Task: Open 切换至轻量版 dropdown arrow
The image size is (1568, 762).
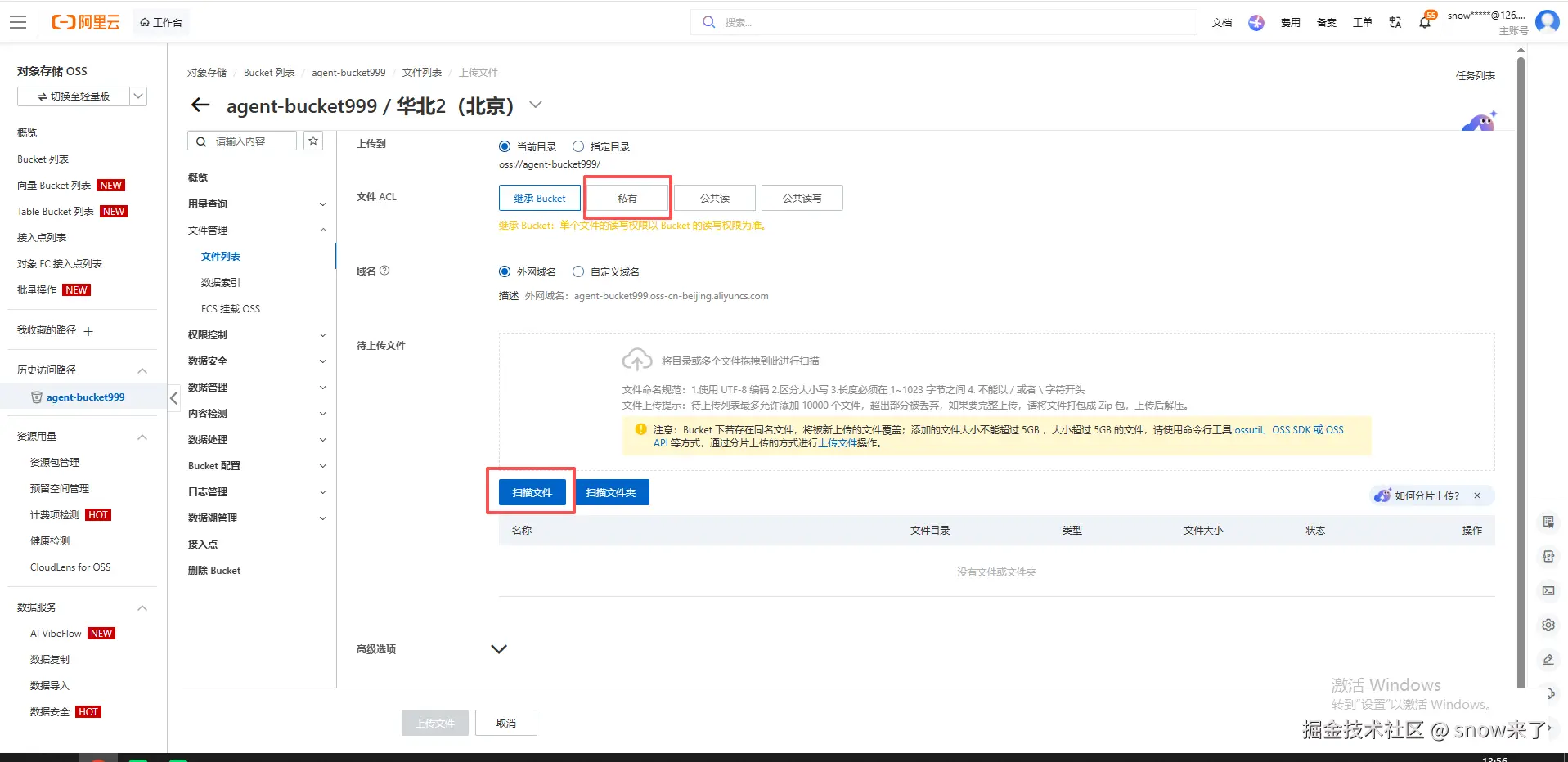Action: (x=138, y=96)
